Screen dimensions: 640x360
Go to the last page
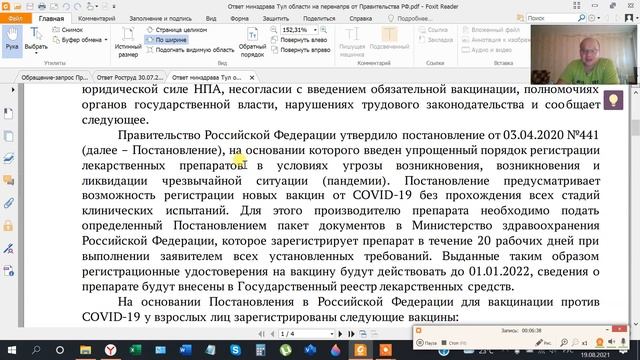[351, 334]
